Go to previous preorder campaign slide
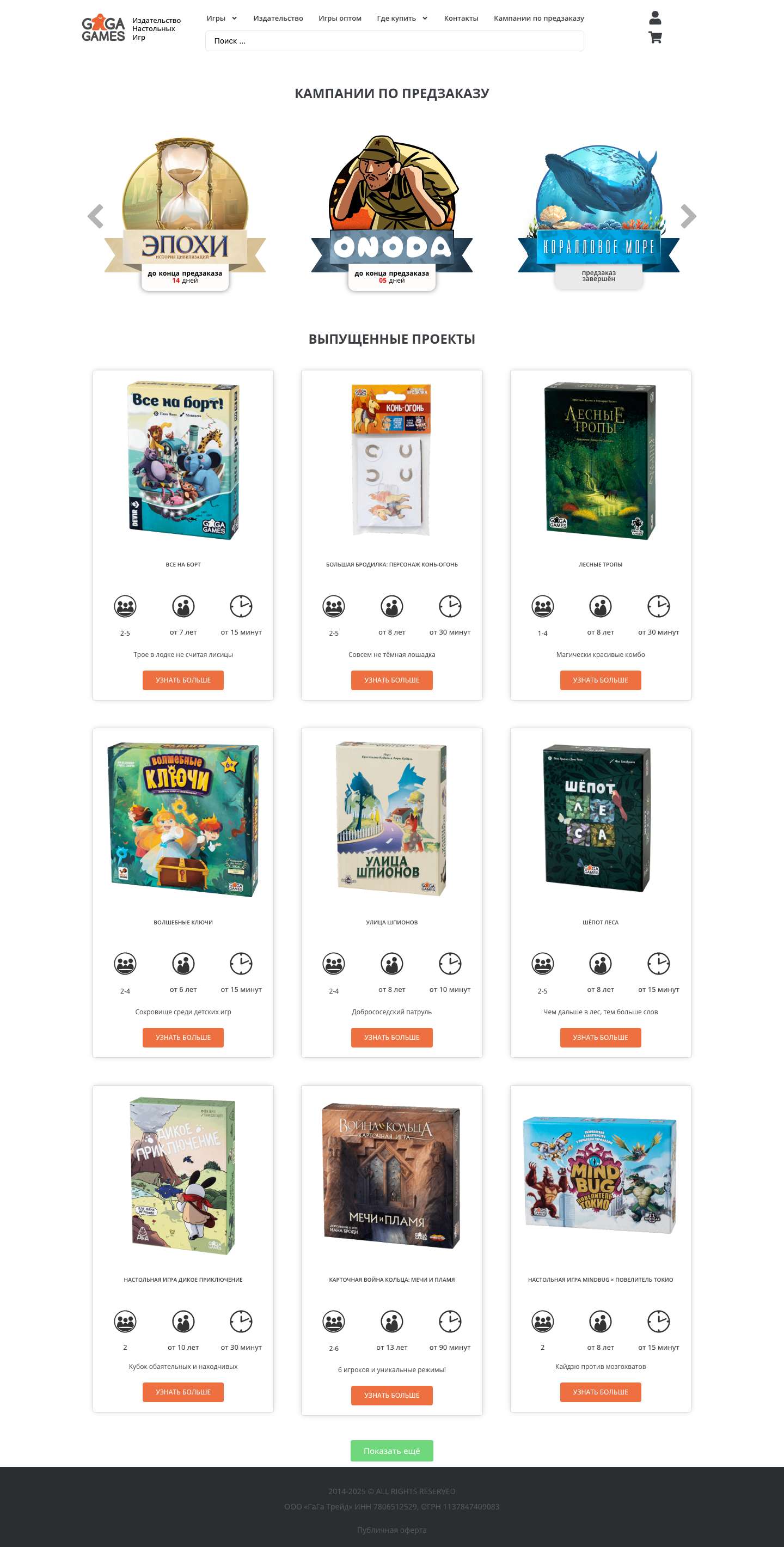Screen dimensions: 784x1547 pyautogui.click(x=95, y=216)
